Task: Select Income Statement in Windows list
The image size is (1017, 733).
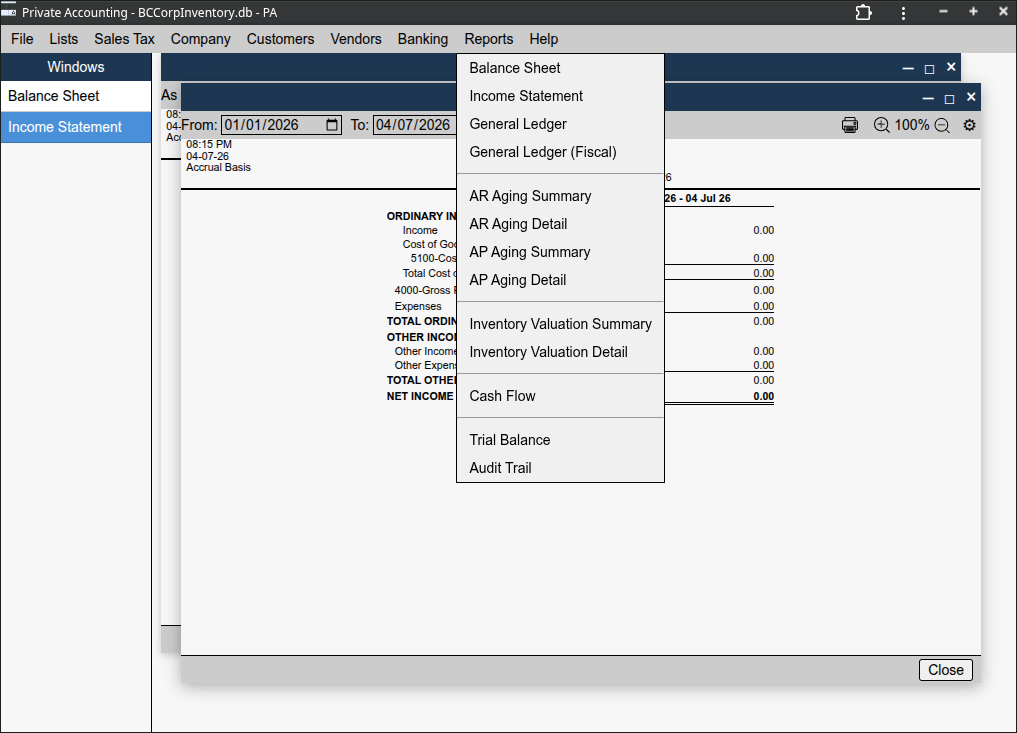Action: click(76, 127)
